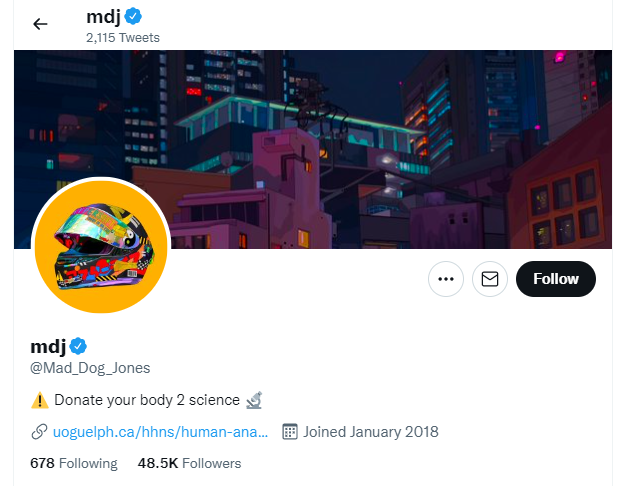Click the Joined January 2018 text

coord(371,432)
